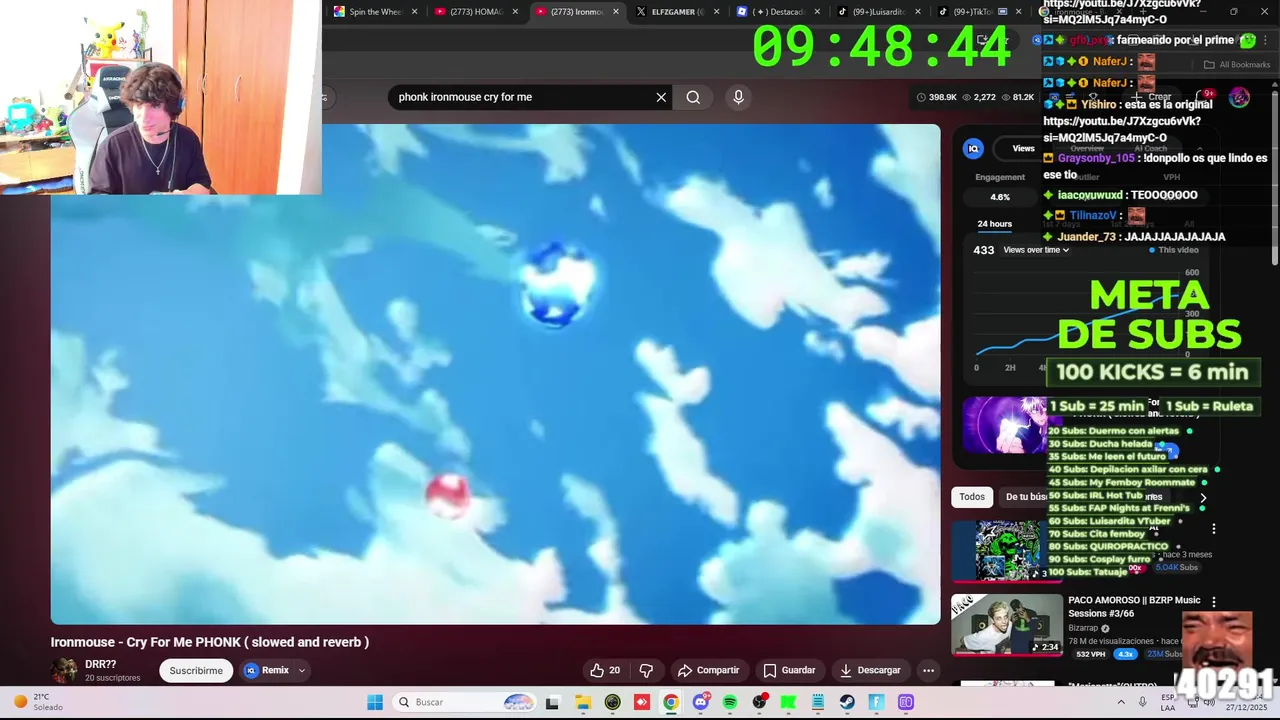Open the PACO AMOROSO BZRP video thumbnail
This screenshot has width=1280, height=720.
[x=1007, y=625]
